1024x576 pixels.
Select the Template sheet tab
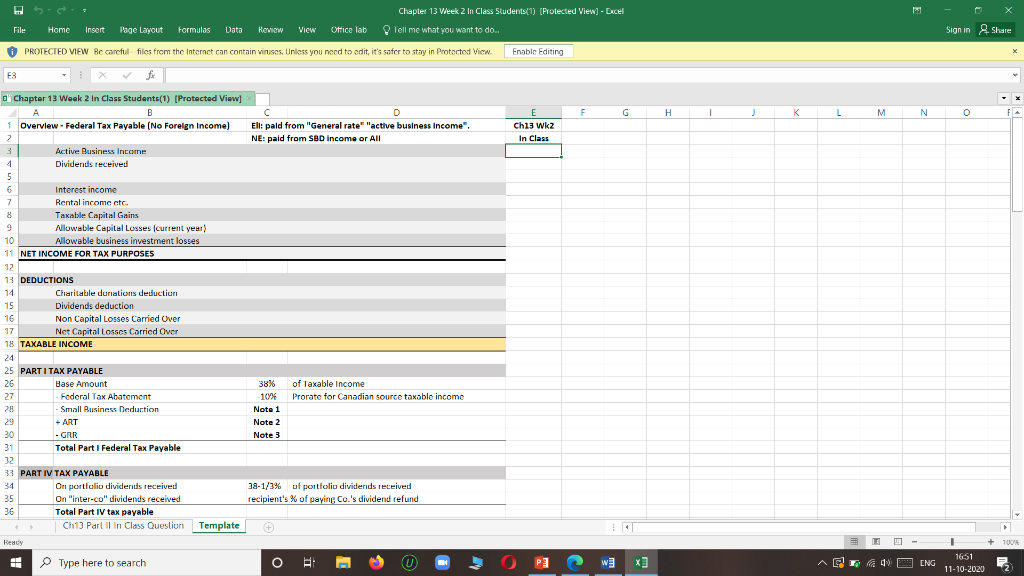pyautogui.click(x=219, y=526)
